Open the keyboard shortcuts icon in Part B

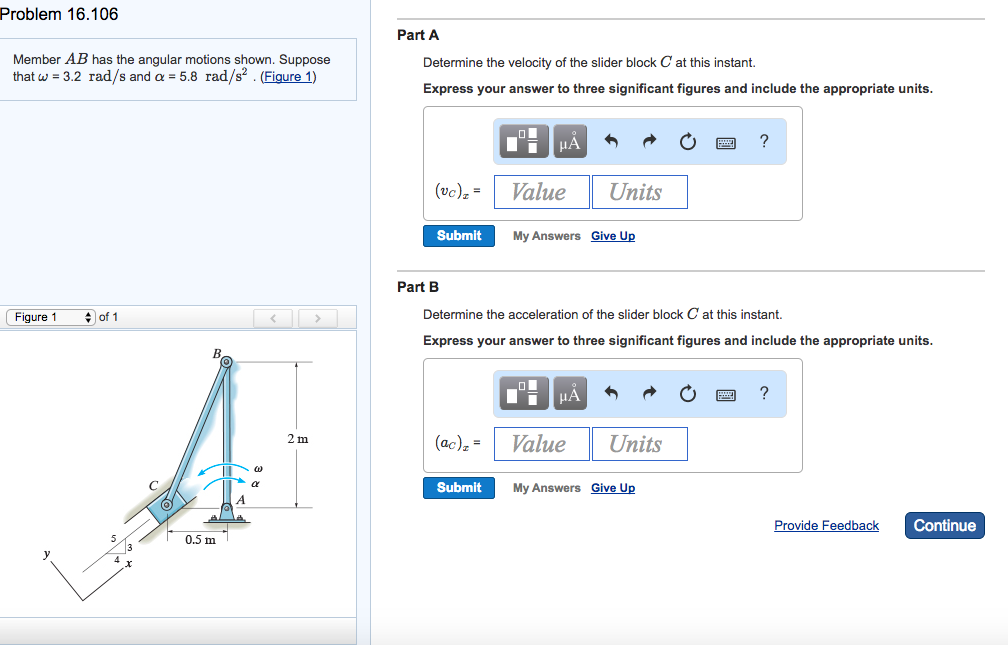[x=727, y=393]
